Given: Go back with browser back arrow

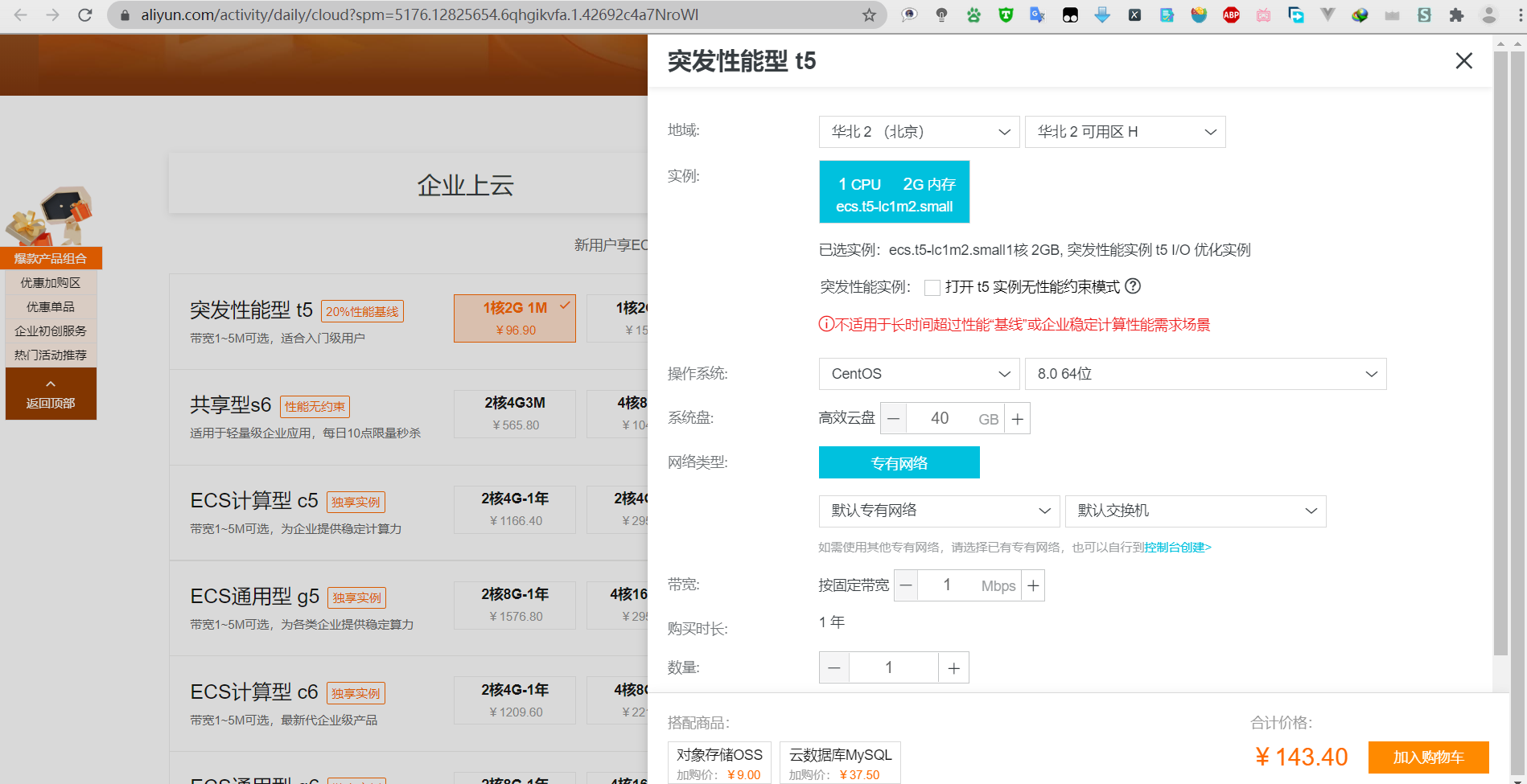Looking at the screenshot, I should point(21,14).
